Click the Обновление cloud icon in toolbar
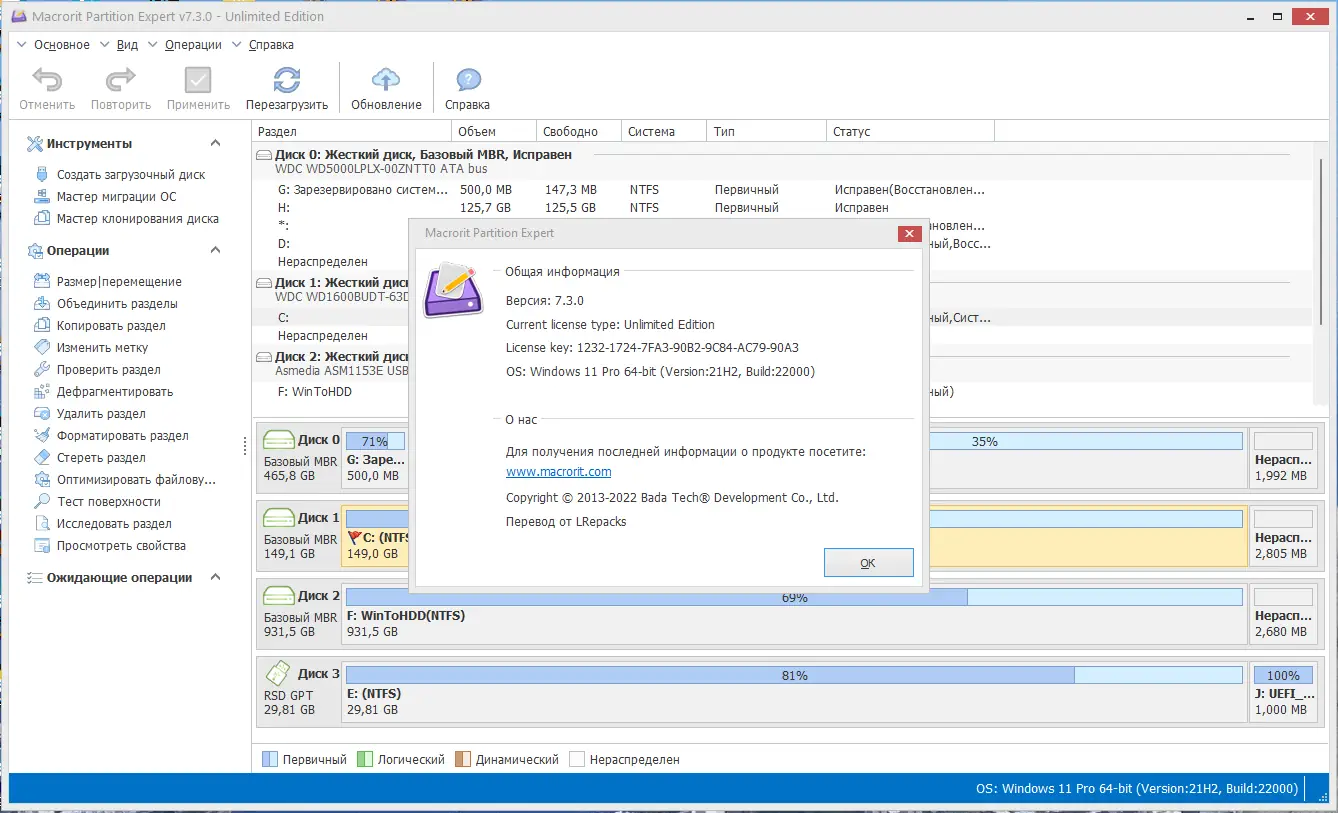This screenshot has height=813, width=1338. point(386,81)
